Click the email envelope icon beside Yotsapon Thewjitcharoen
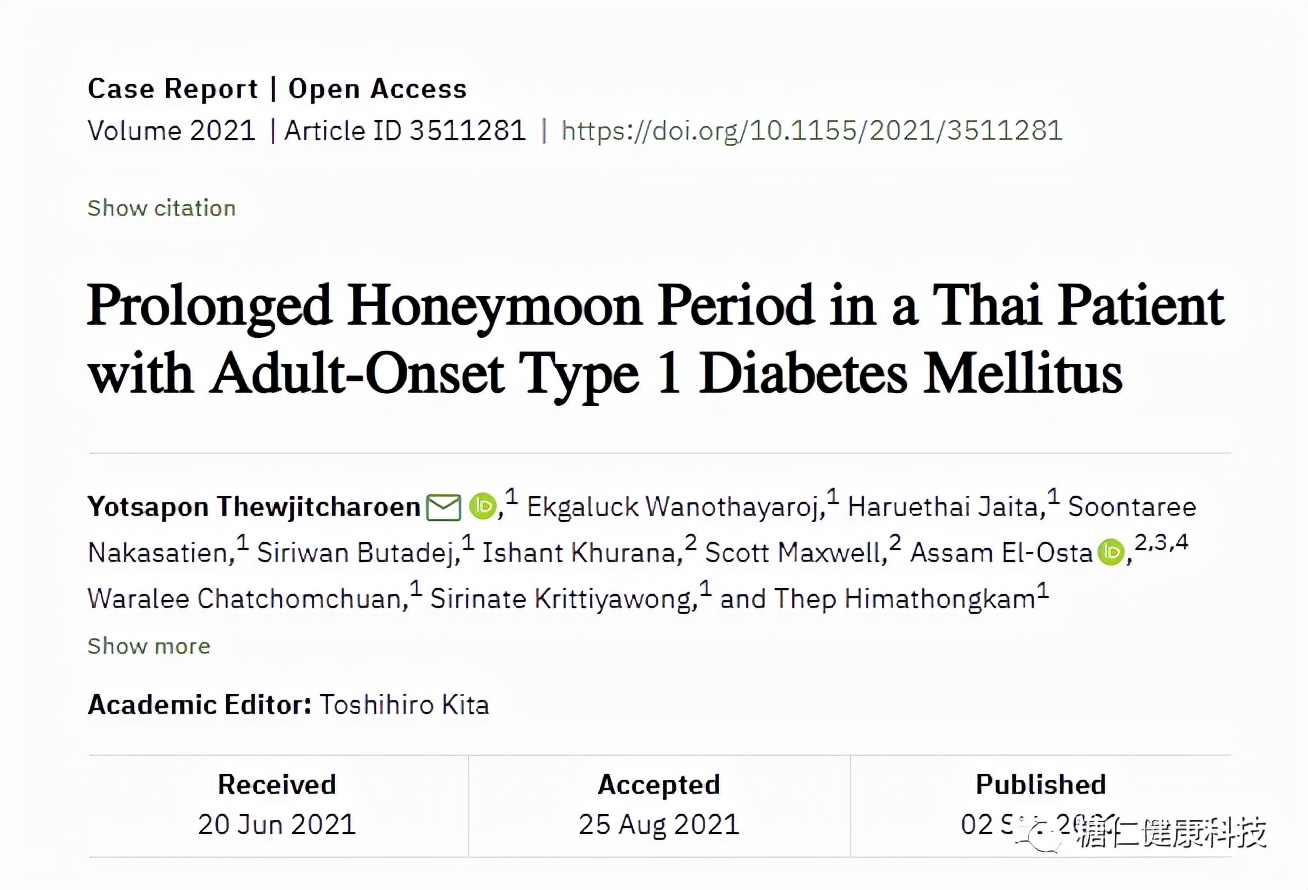Image resolution: width=1308 pixels, height=890 pixels. pos(443,507)
